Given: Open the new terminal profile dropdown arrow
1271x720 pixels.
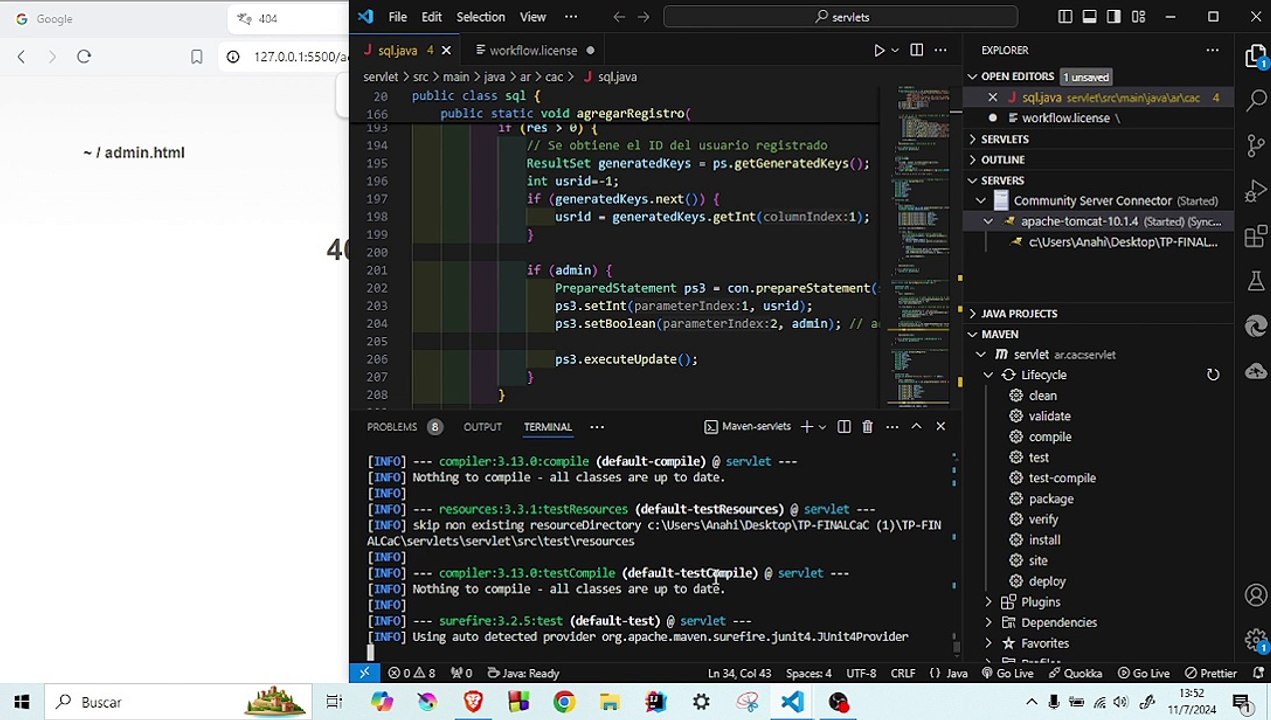Looking at the screenshot, I should coord(823,427).
